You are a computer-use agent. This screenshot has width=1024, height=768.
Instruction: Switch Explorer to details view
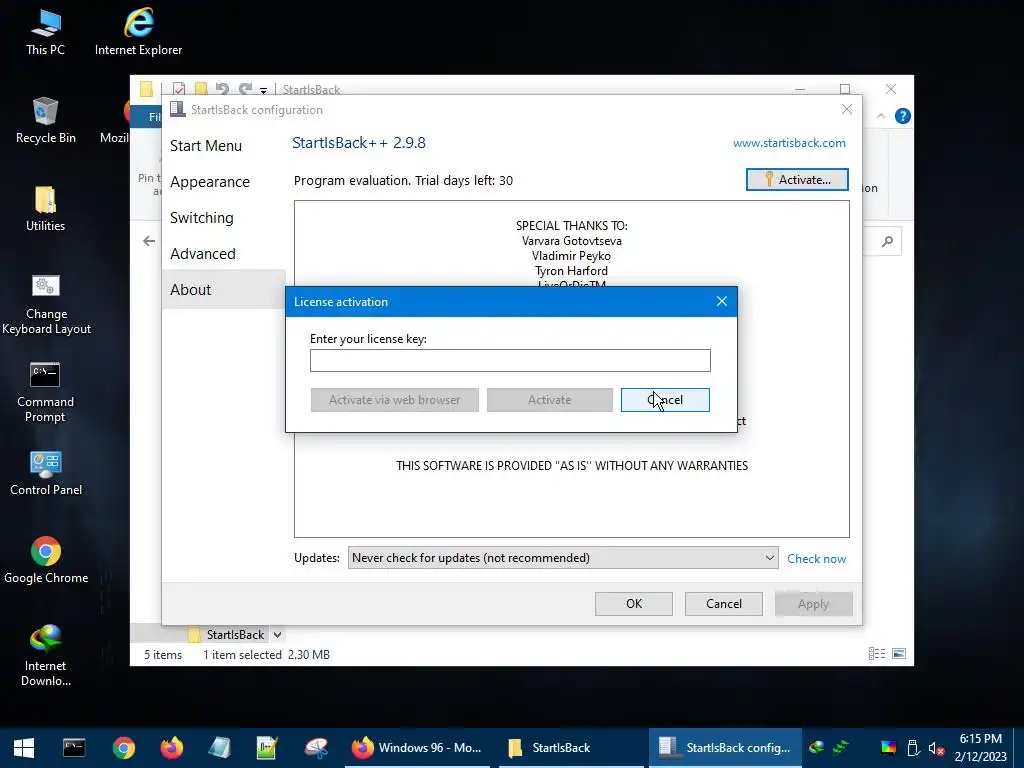(x=876, y=654)
